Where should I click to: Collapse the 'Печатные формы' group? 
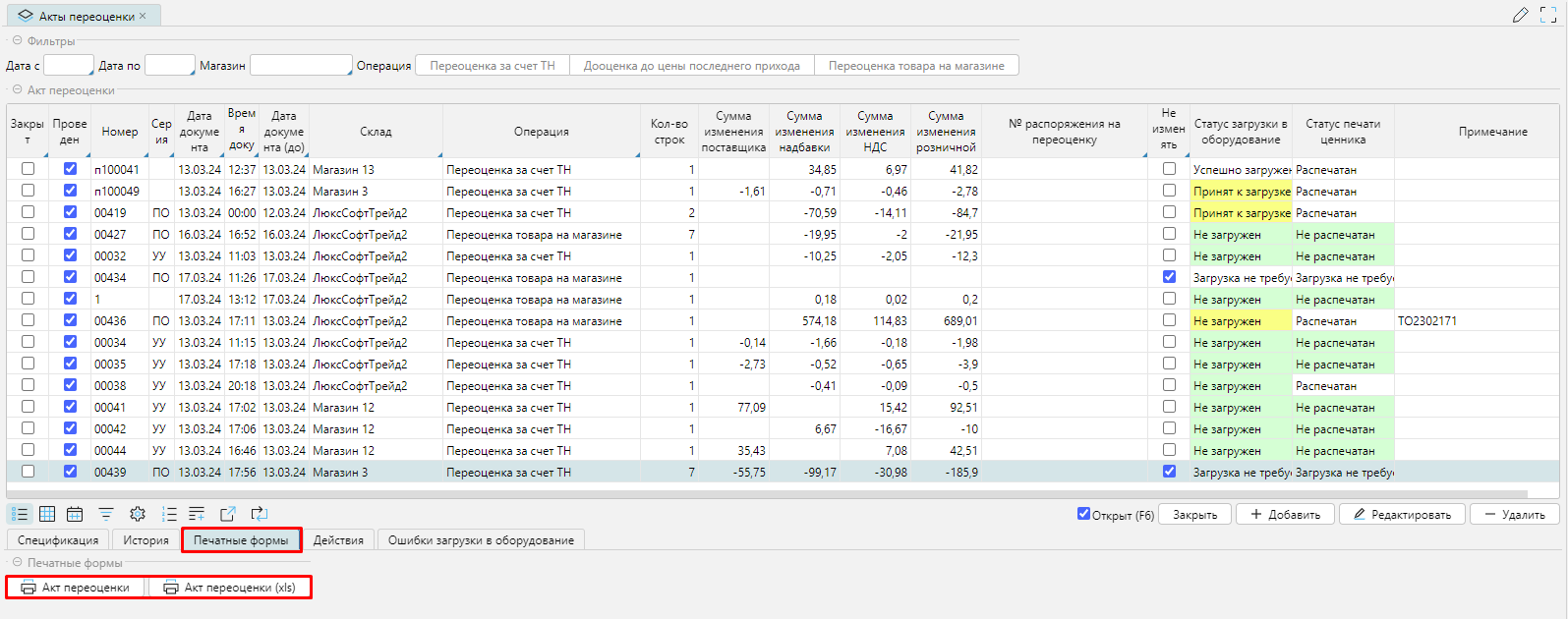coord(18,563)
